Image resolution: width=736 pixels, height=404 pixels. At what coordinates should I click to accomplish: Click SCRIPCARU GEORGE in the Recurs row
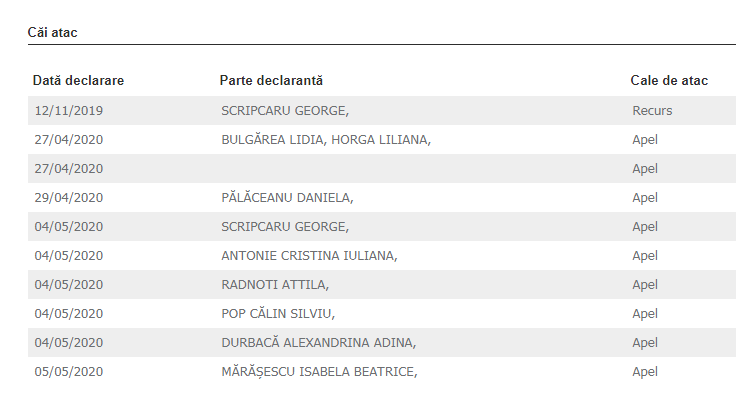(285, 110)
